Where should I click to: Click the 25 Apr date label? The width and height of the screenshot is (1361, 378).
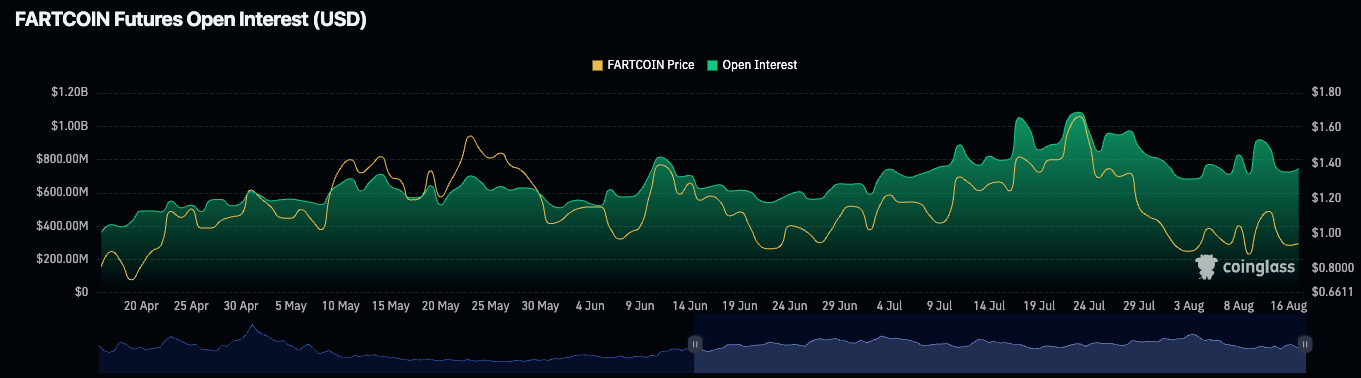[191, 306]
